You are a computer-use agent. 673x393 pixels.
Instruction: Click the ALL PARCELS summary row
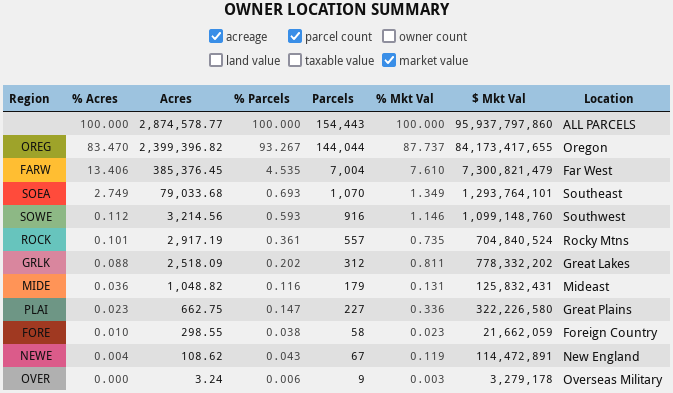[336, 124]
